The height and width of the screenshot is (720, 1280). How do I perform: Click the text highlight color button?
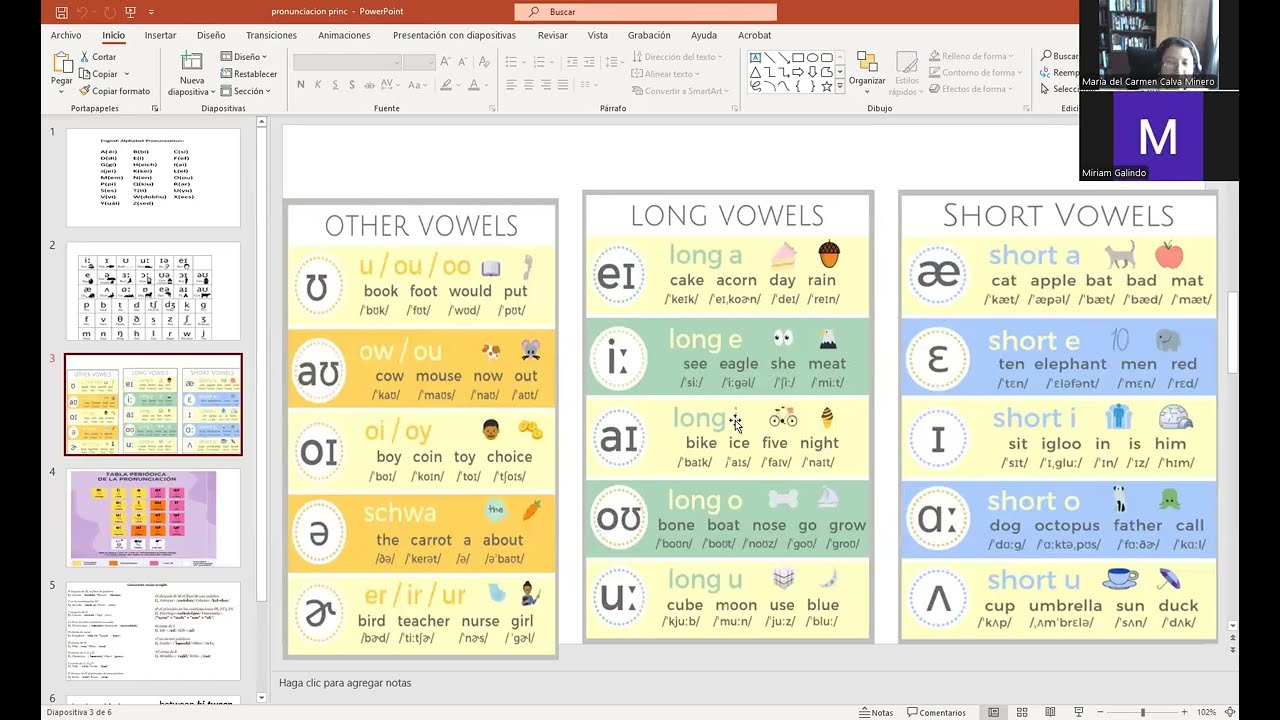click(448, 85)
